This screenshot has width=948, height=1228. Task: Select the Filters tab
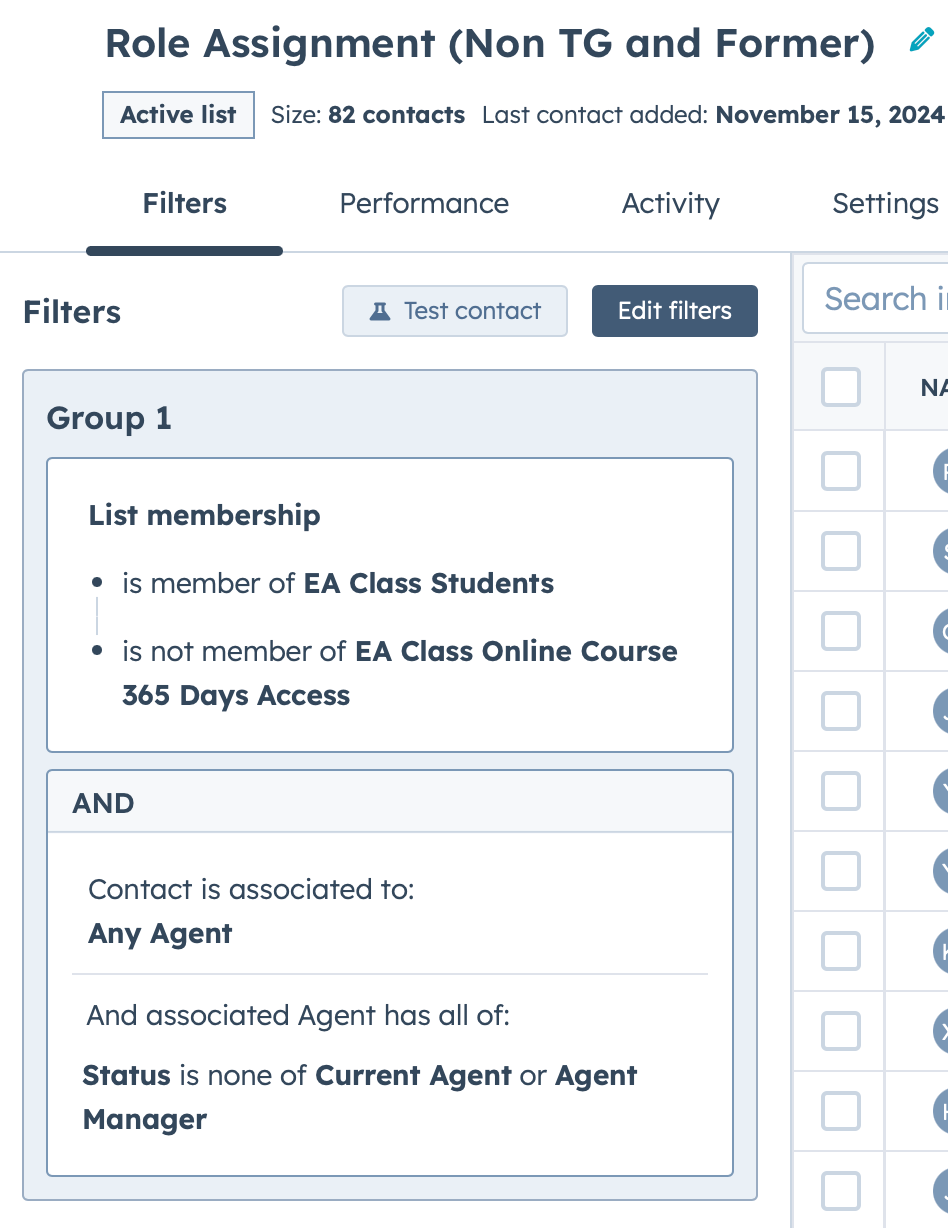185,204
